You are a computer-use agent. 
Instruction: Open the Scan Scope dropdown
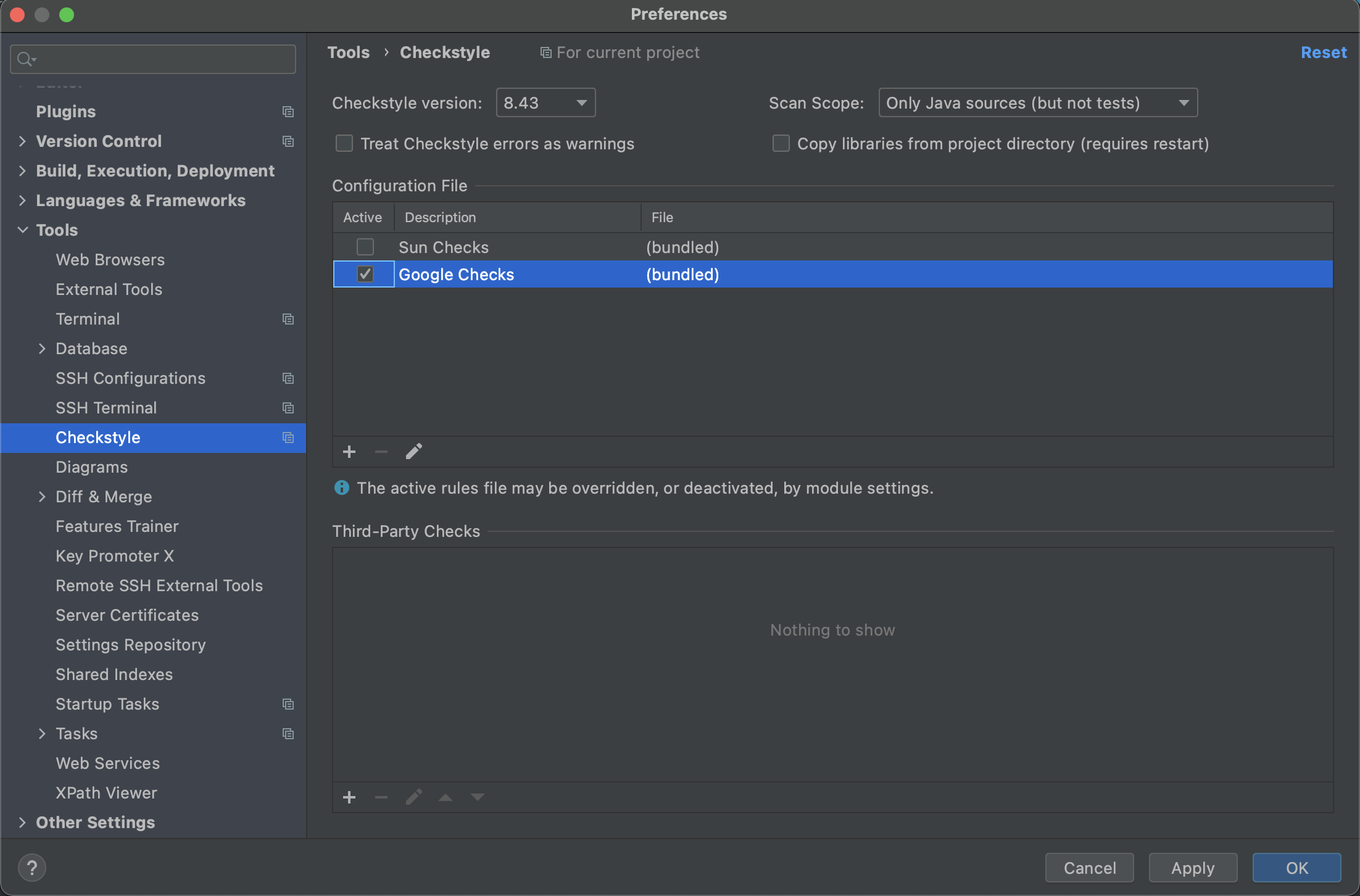1038,103
